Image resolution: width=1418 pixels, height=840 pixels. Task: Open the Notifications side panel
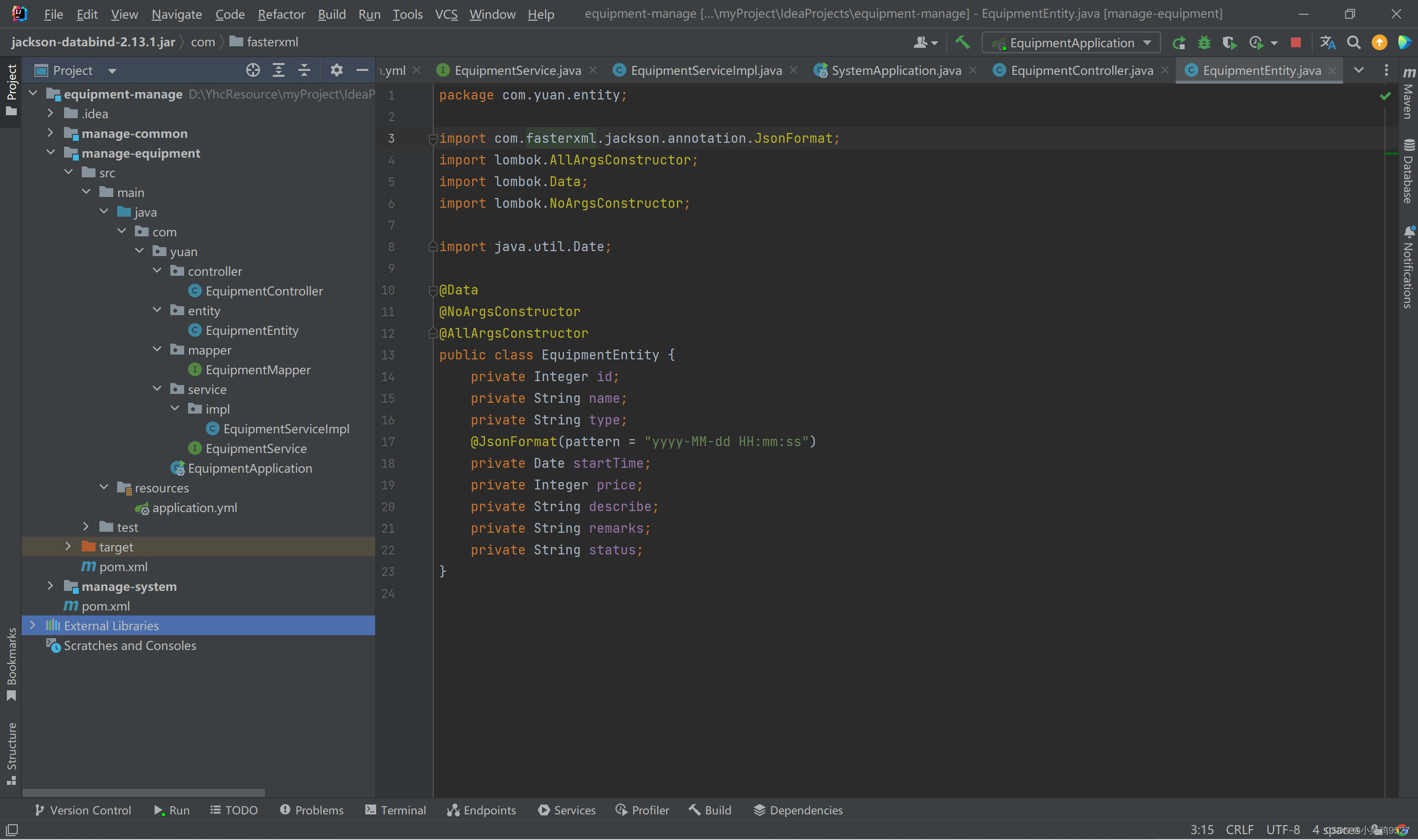click(1408, 267)
